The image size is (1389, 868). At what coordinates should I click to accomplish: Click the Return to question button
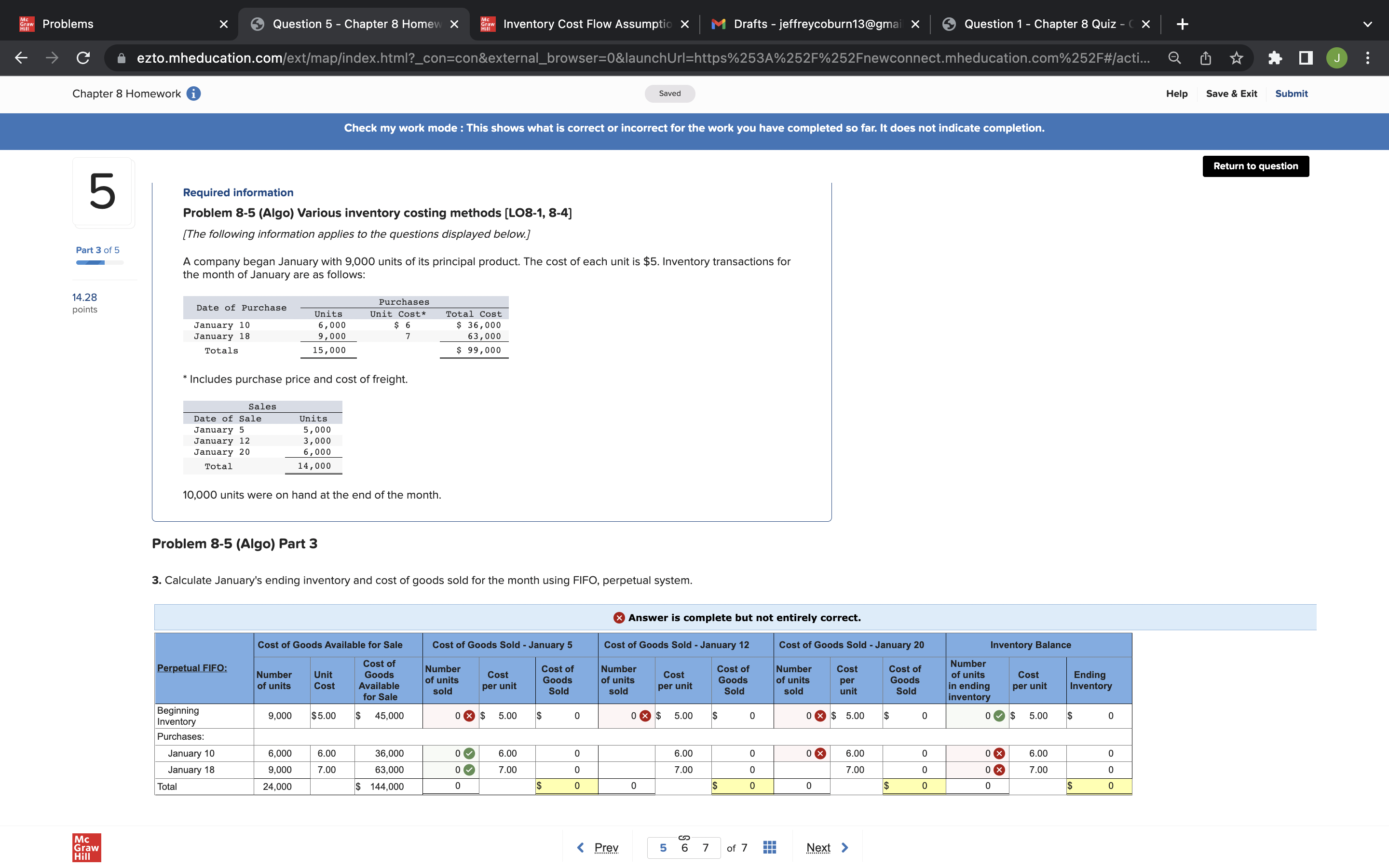point(1255,166)
